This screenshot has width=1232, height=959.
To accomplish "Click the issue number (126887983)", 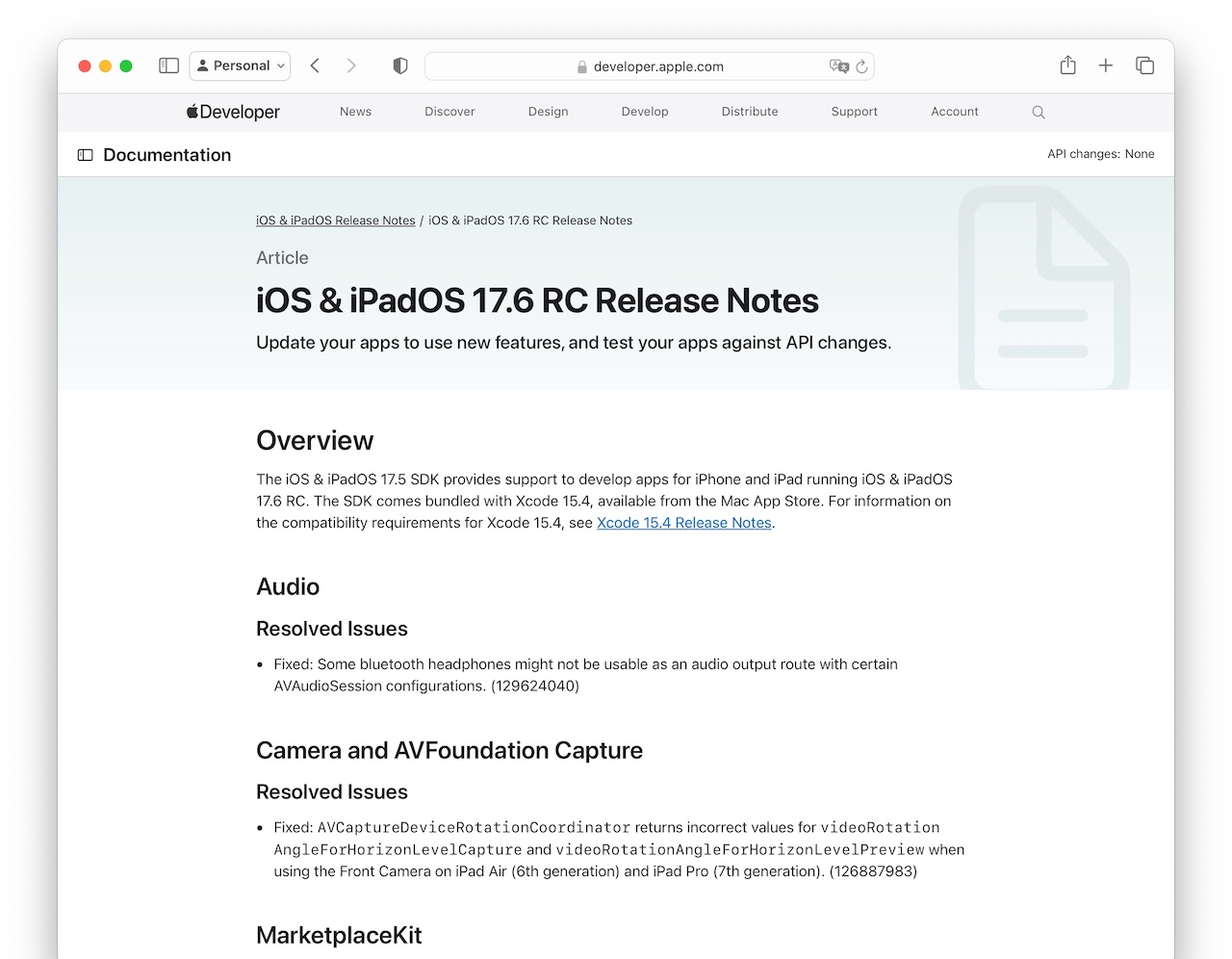I will 873,871.
